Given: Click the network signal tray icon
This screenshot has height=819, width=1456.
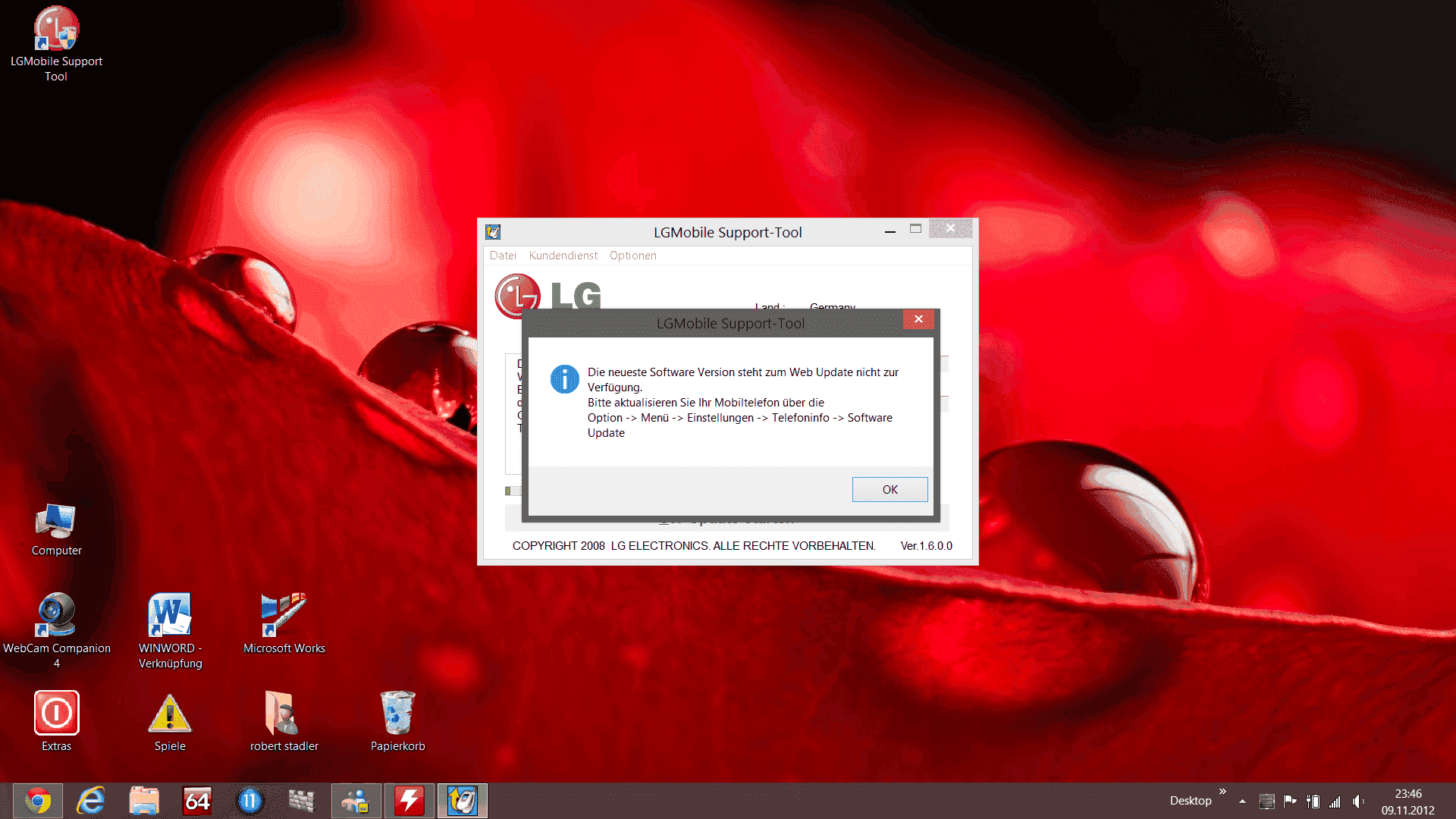Looking at the screenshot, I should (1335, 802).
